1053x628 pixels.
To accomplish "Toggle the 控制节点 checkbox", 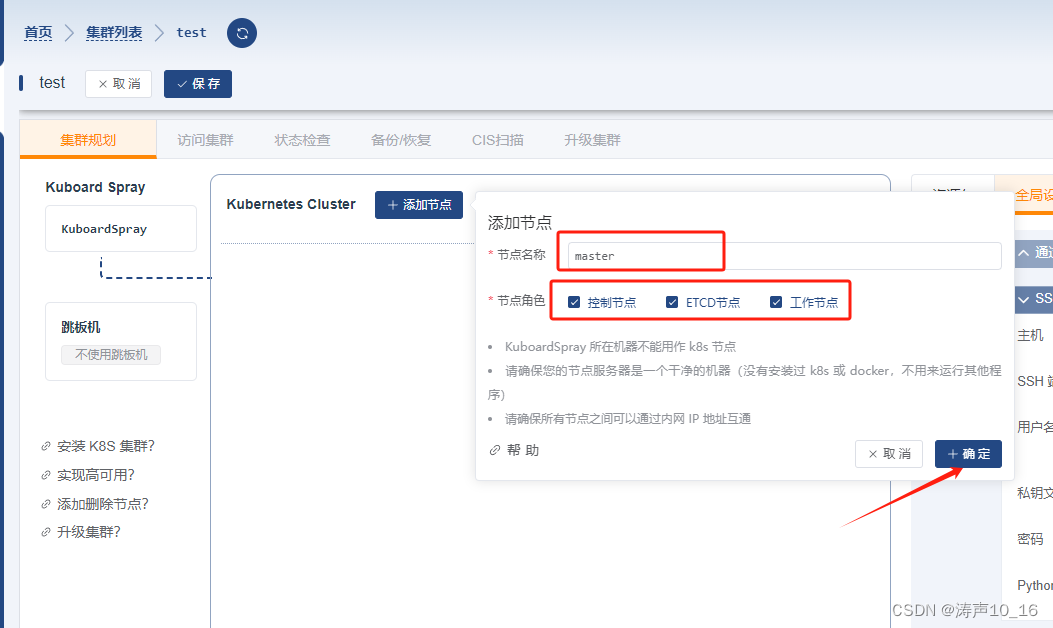I will coord(574,302).
